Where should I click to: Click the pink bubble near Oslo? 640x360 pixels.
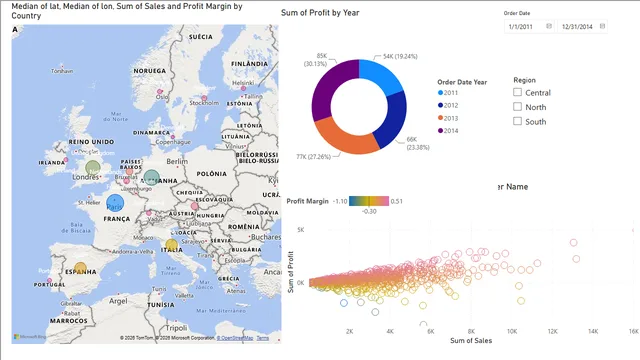160,92
